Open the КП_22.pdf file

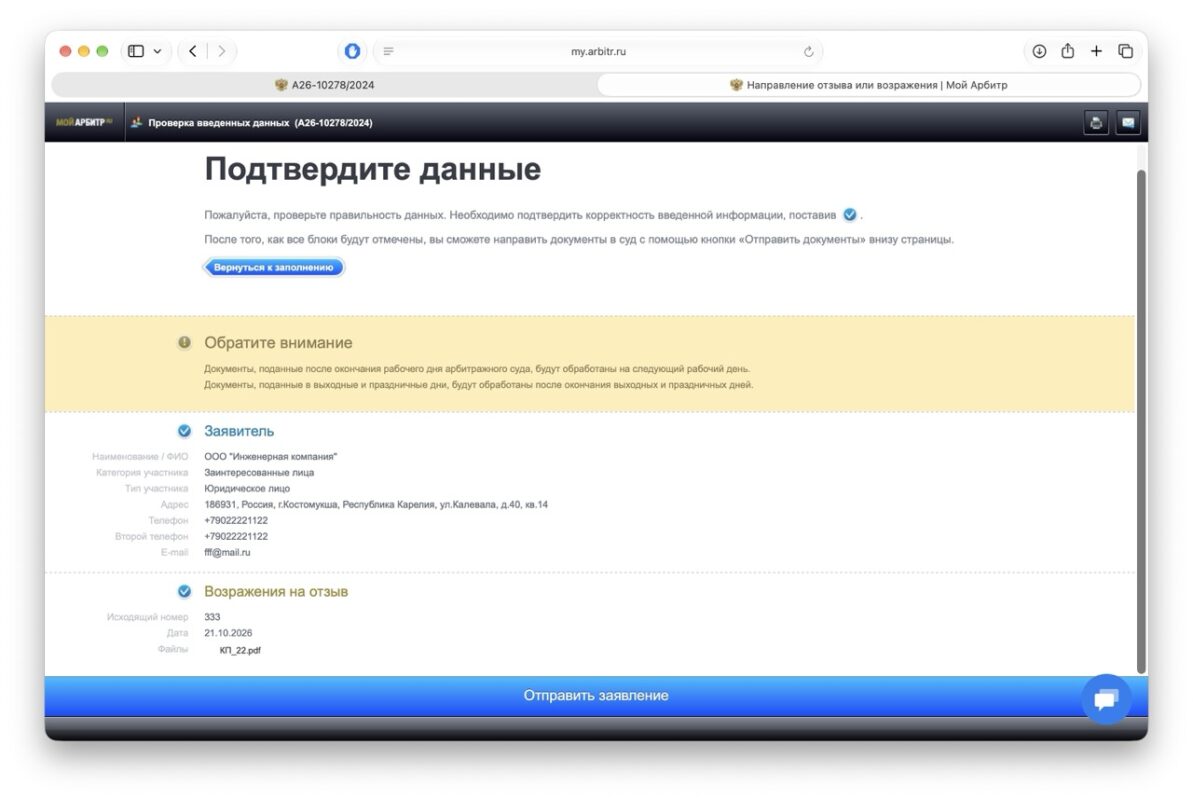pyautogui.click(x=240, y=650)
